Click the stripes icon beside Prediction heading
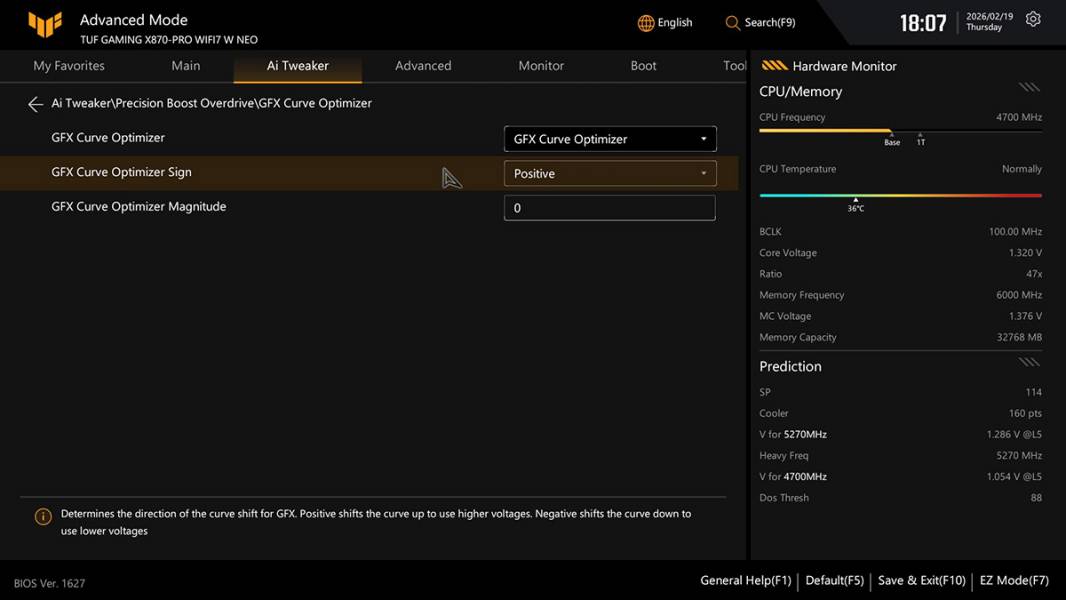Screen dimensions: 1066x600 tap(1029, 362)
